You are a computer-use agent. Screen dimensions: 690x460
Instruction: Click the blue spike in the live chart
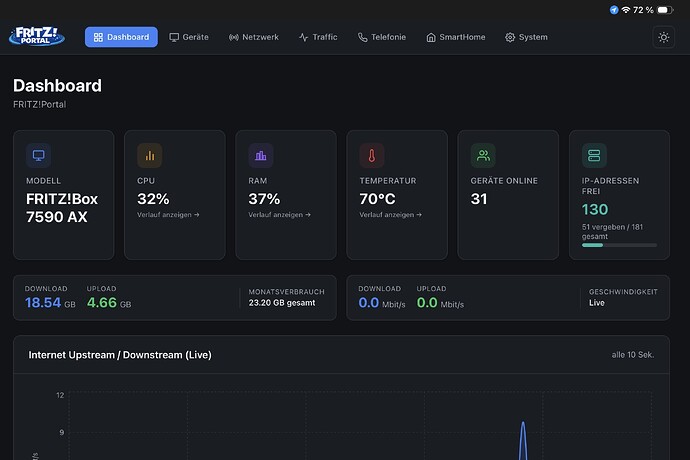tap(523, 440)
